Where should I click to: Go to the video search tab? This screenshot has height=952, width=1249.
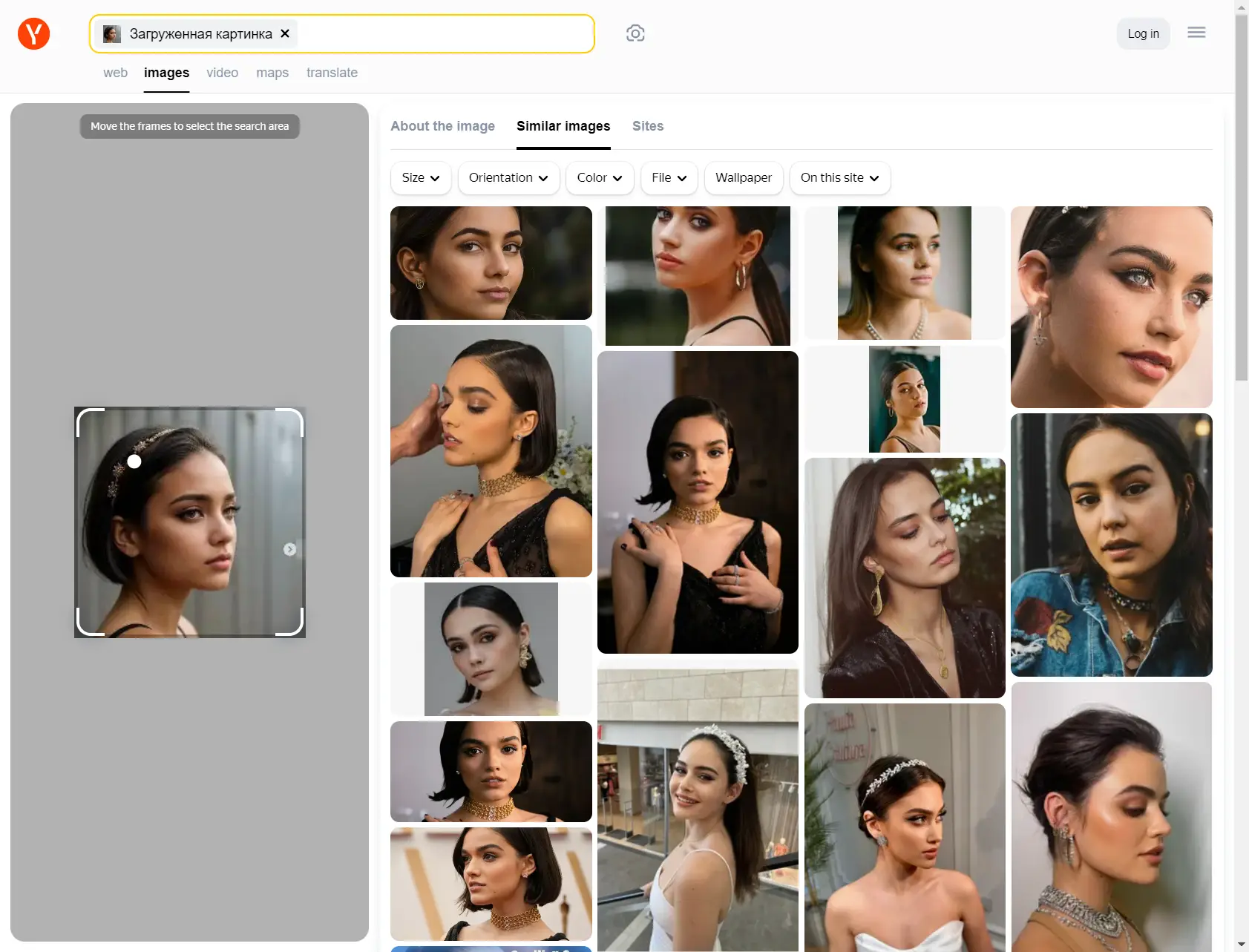[222, 73]
